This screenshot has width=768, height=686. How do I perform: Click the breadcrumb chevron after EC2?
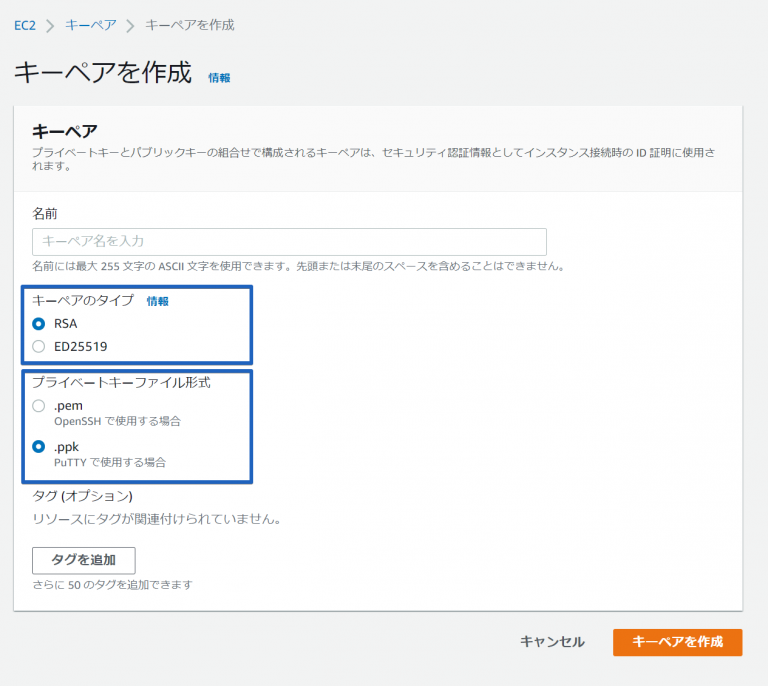click(x=50, y=25)
